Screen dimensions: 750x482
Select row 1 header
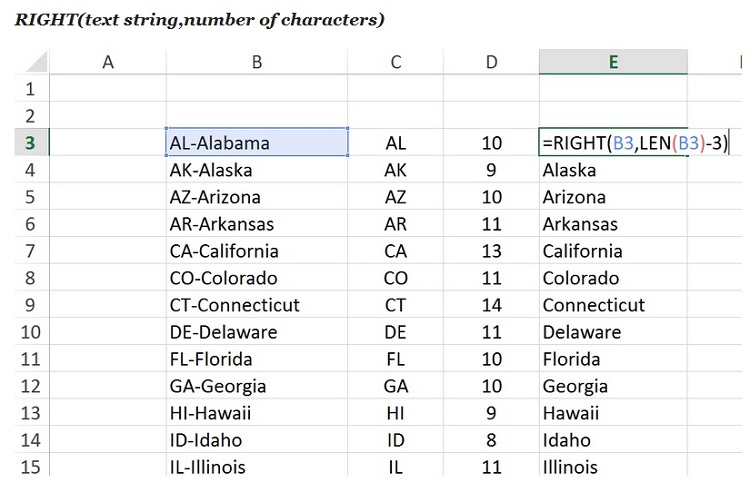[x=29, y=89]
